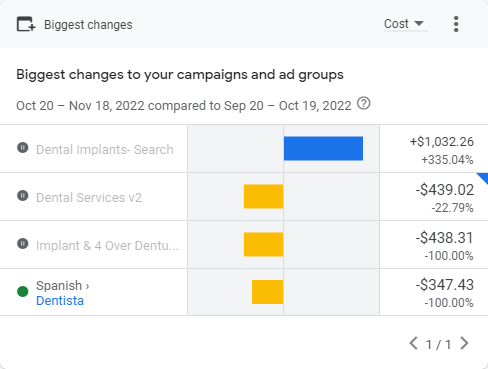Screen dimensions: 488x369
Task: Select the Dental Implants- Search campaign name
Action: coord(105,150)
